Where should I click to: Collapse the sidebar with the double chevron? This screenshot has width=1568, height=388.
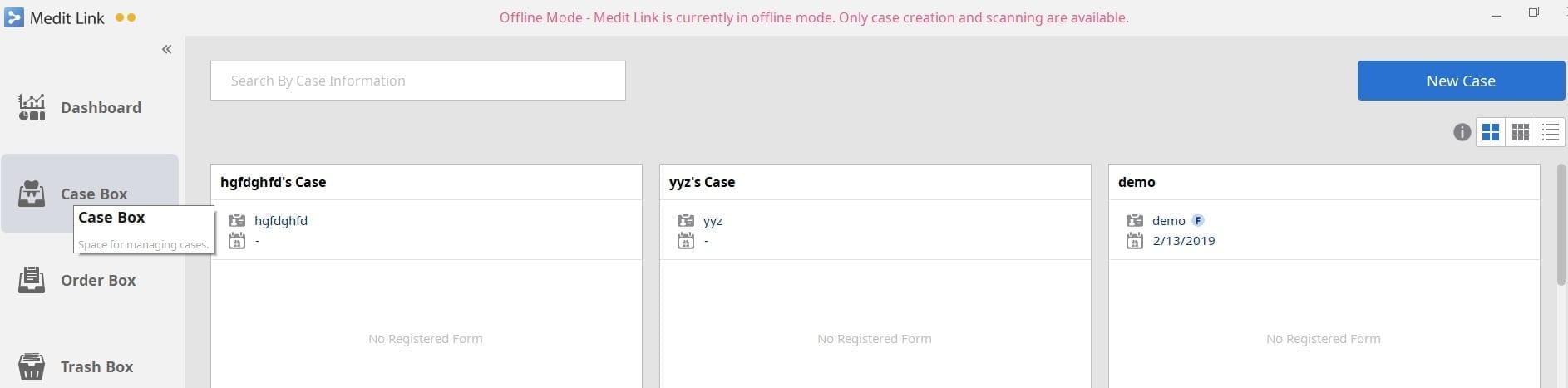(x=167, y=49)
